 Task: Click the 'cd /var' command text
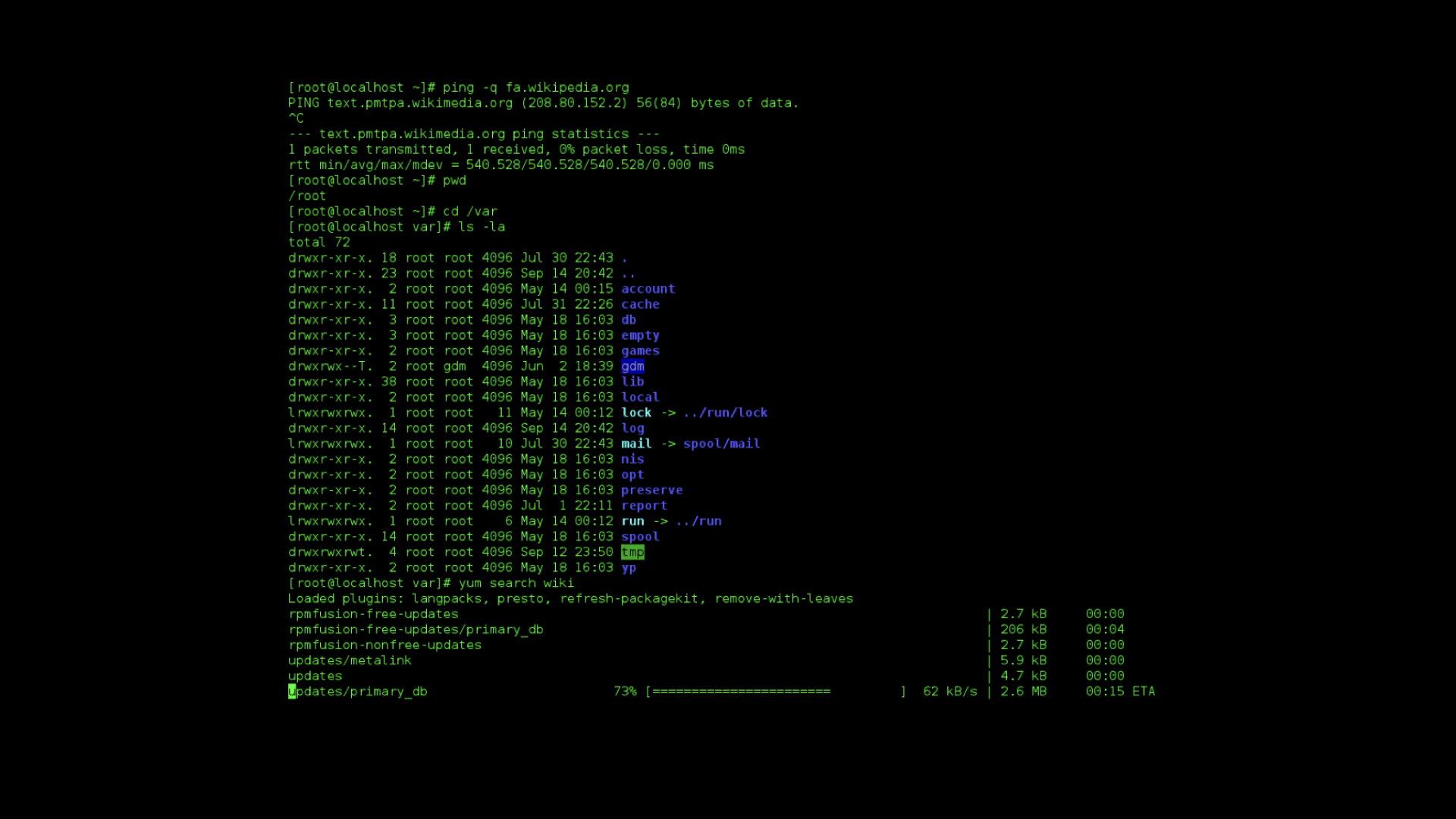(469, 211)
